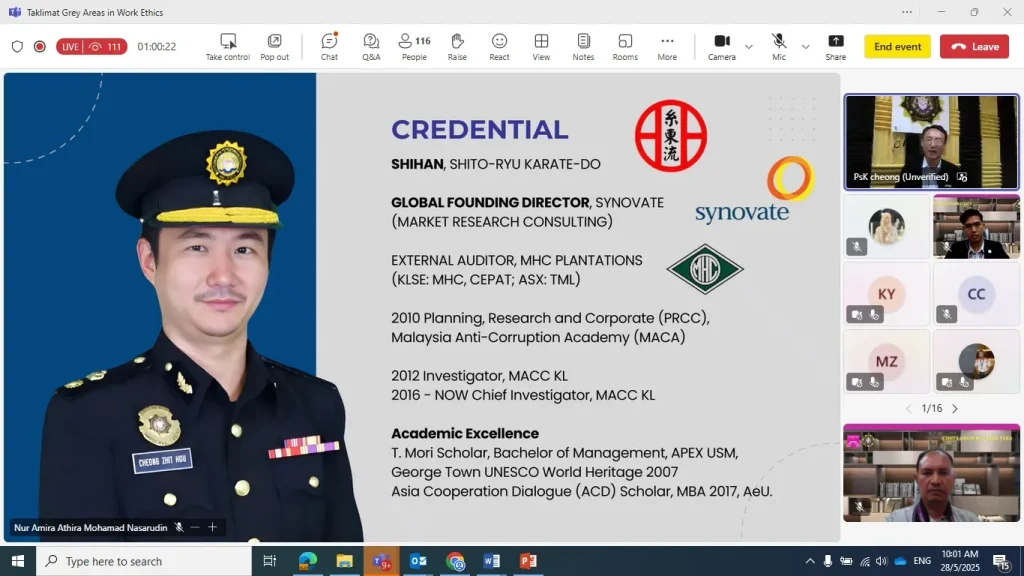Open the View layout menu
This screenshot has height=576, width=1024.
[x=541, y=46]
